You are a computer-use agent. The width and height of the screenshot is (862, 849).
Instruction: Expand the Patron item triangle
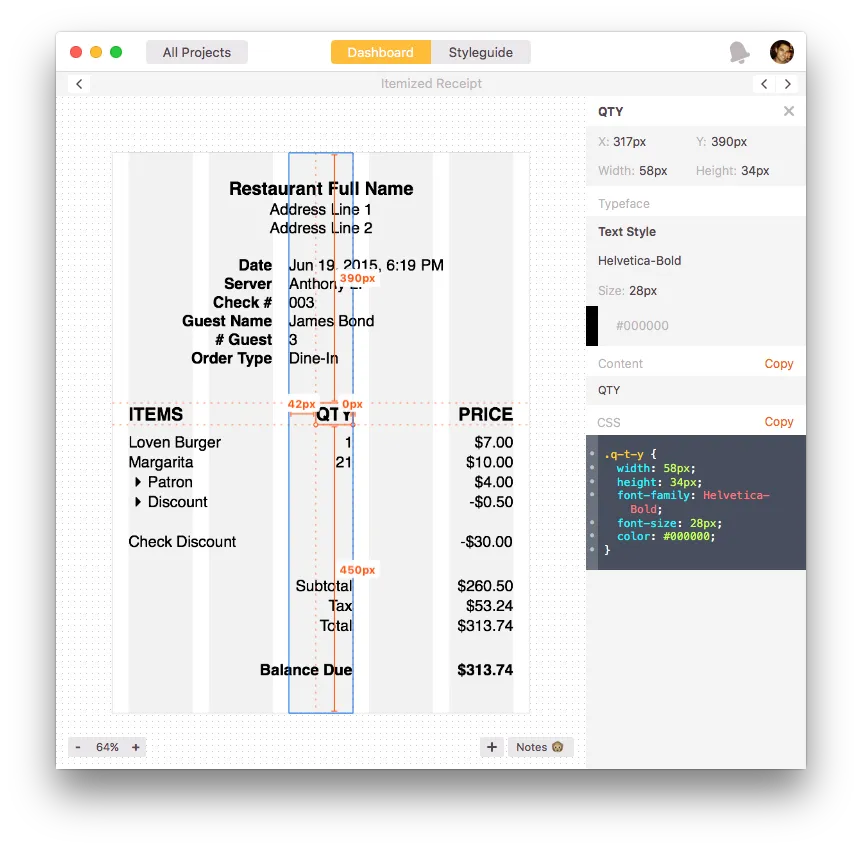[x=138, y=482]
